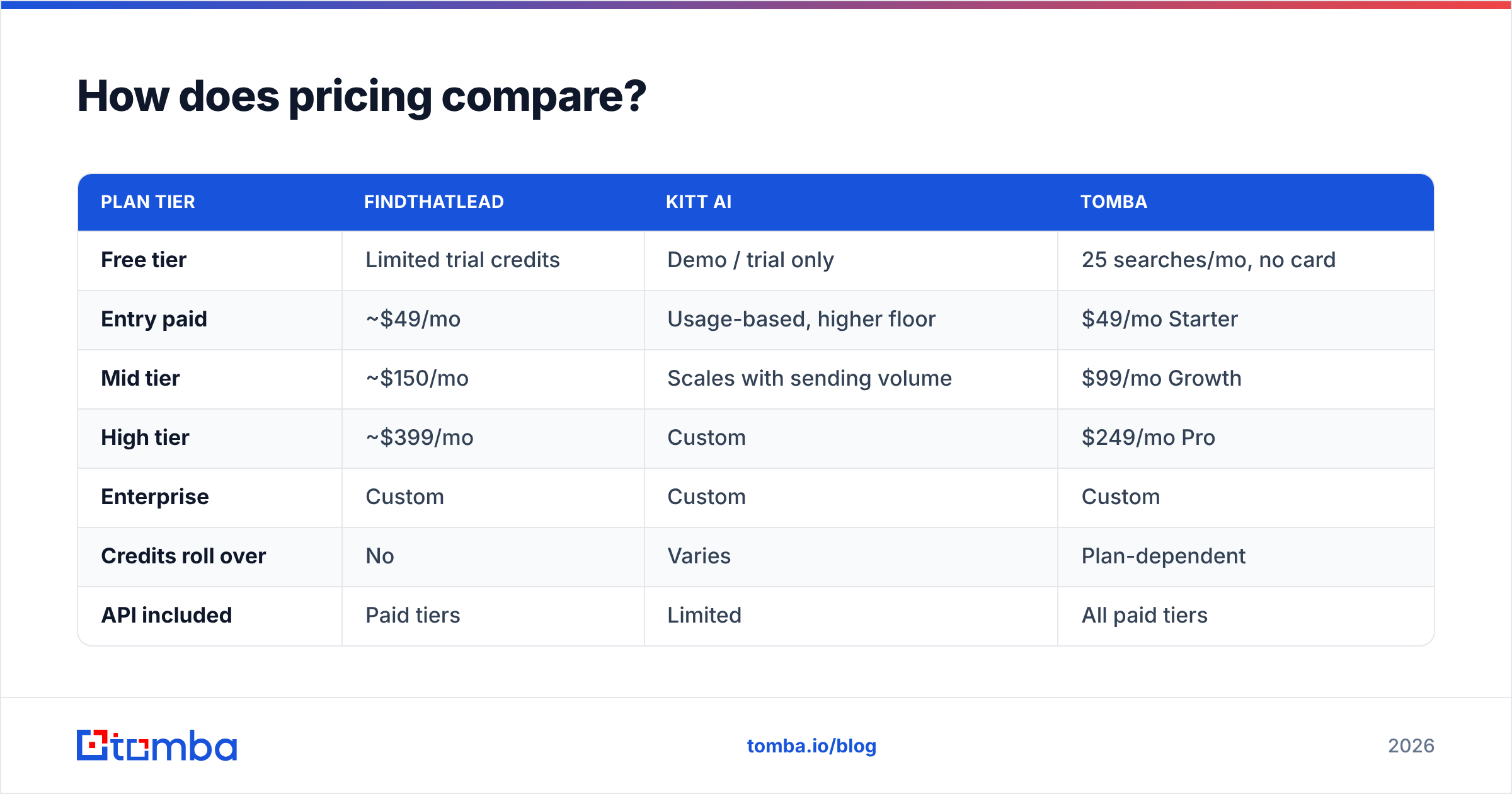Select the 'API included' row label
1512x794 pixels.
click(166, 615)
